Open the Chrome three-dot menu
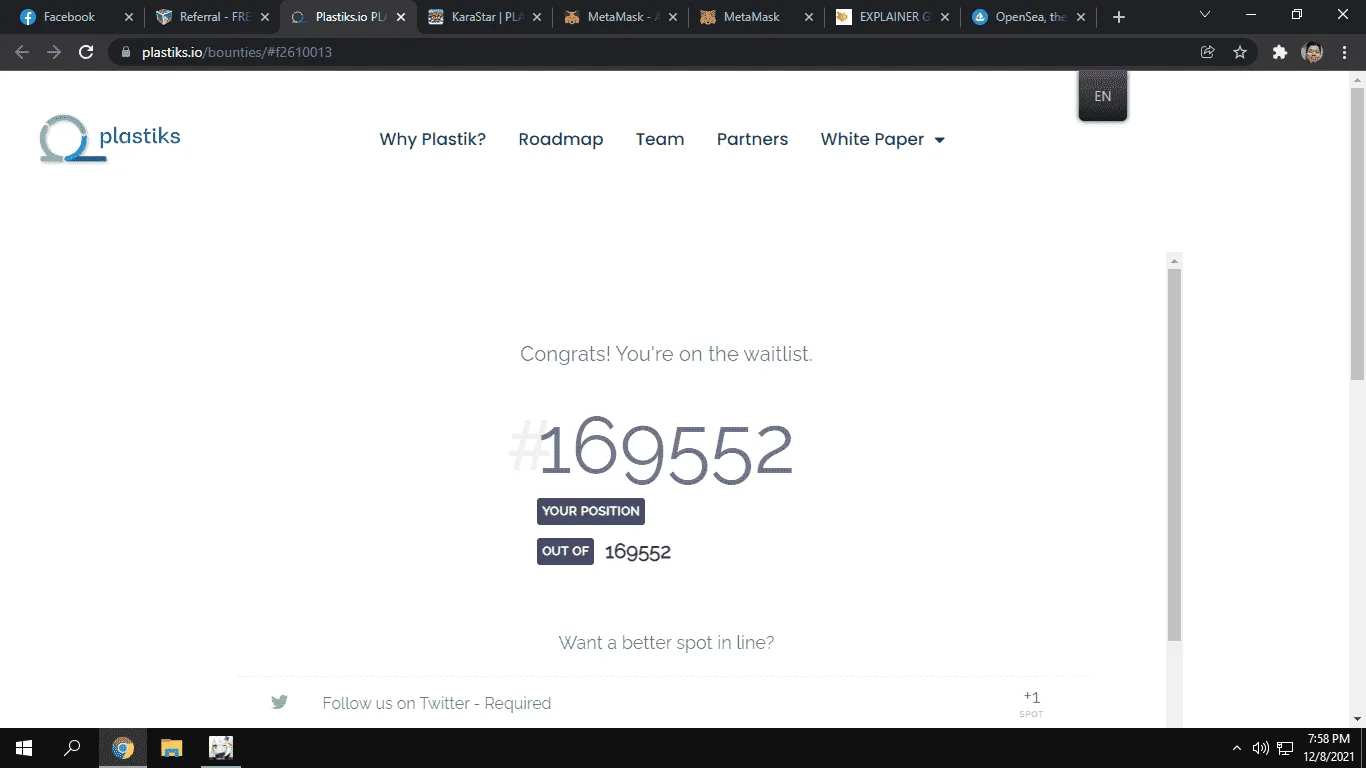This screenshot has width=1366, height=768. click(x=1343, y=52)
